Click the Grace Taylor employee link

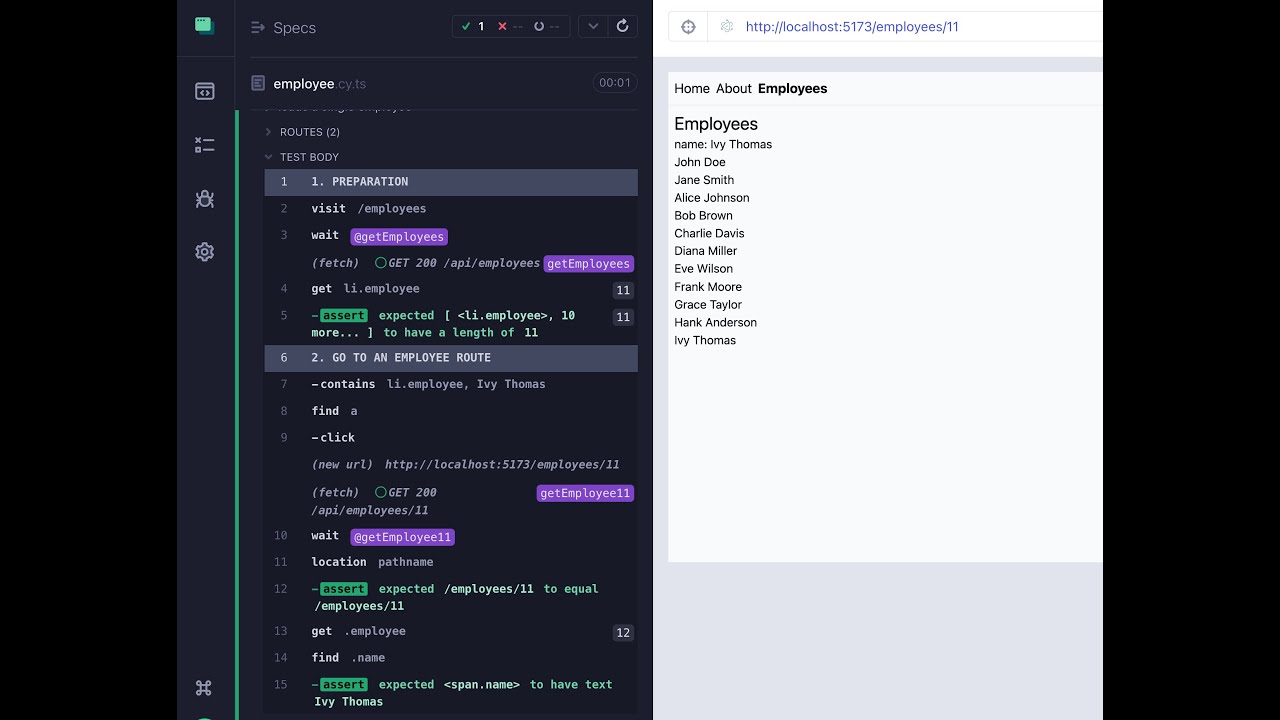(x=708, y=305)
